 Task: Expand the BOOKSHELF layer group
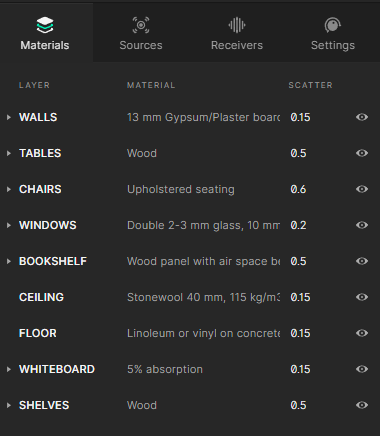coord(9,261)
